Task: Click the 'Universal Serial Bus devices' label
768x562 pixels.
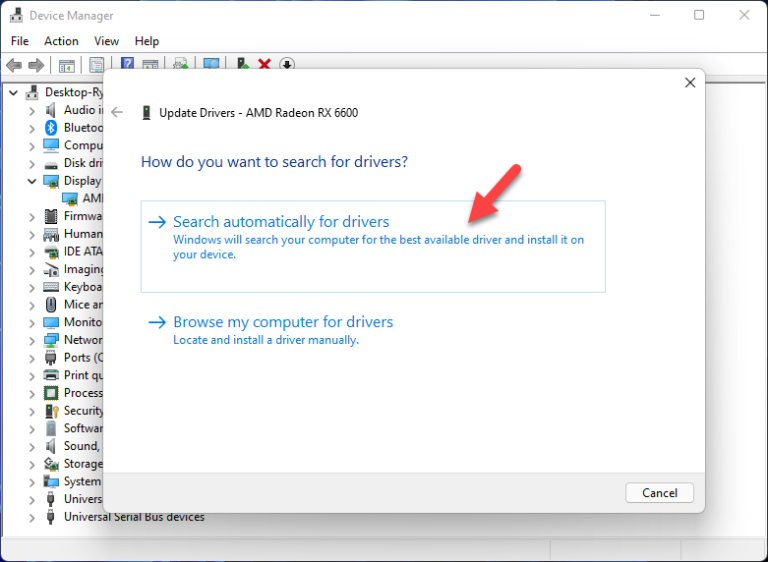Action: tap(134, 517)
